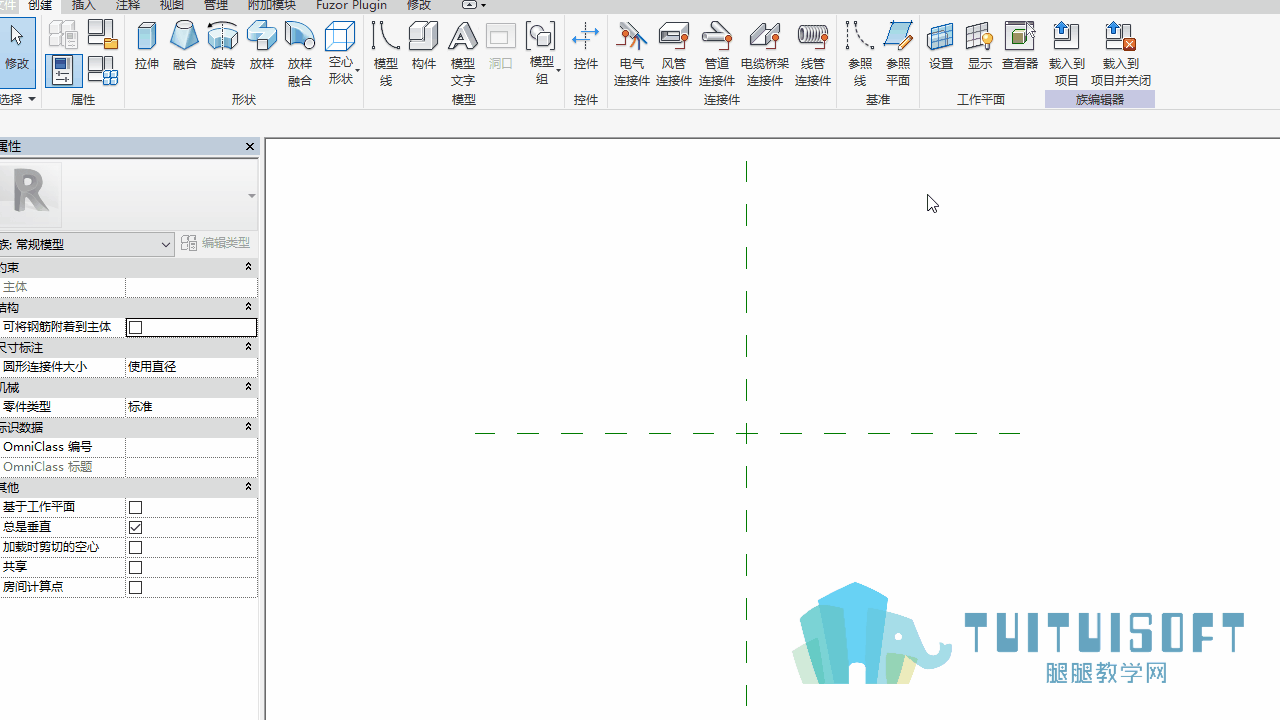Select the 旋转 revolve tool

223,47
